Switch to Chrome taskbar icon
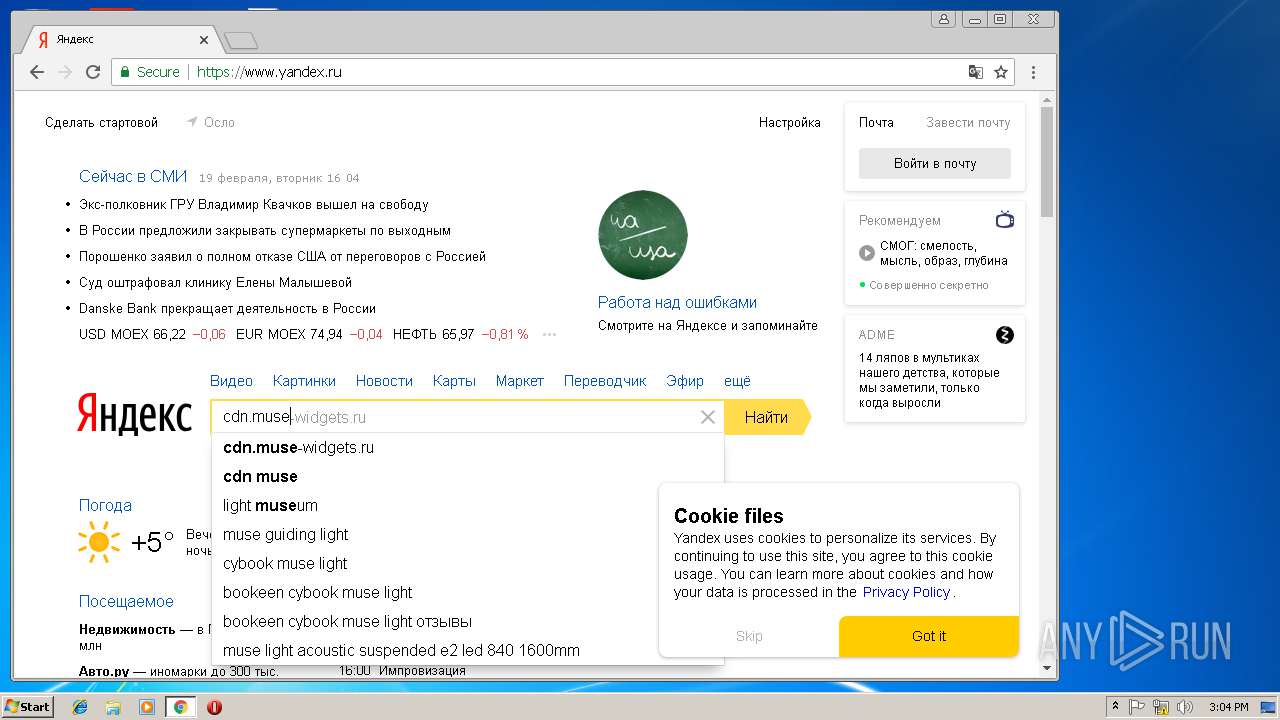Screen dimensions: 1280x720 pyautogui.click(x=180, y=707)
